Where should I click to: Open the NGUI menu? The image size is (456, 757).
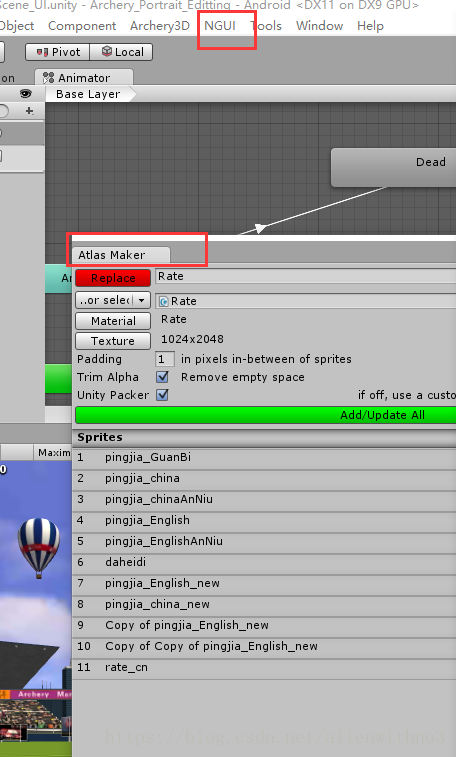(220, 26)
